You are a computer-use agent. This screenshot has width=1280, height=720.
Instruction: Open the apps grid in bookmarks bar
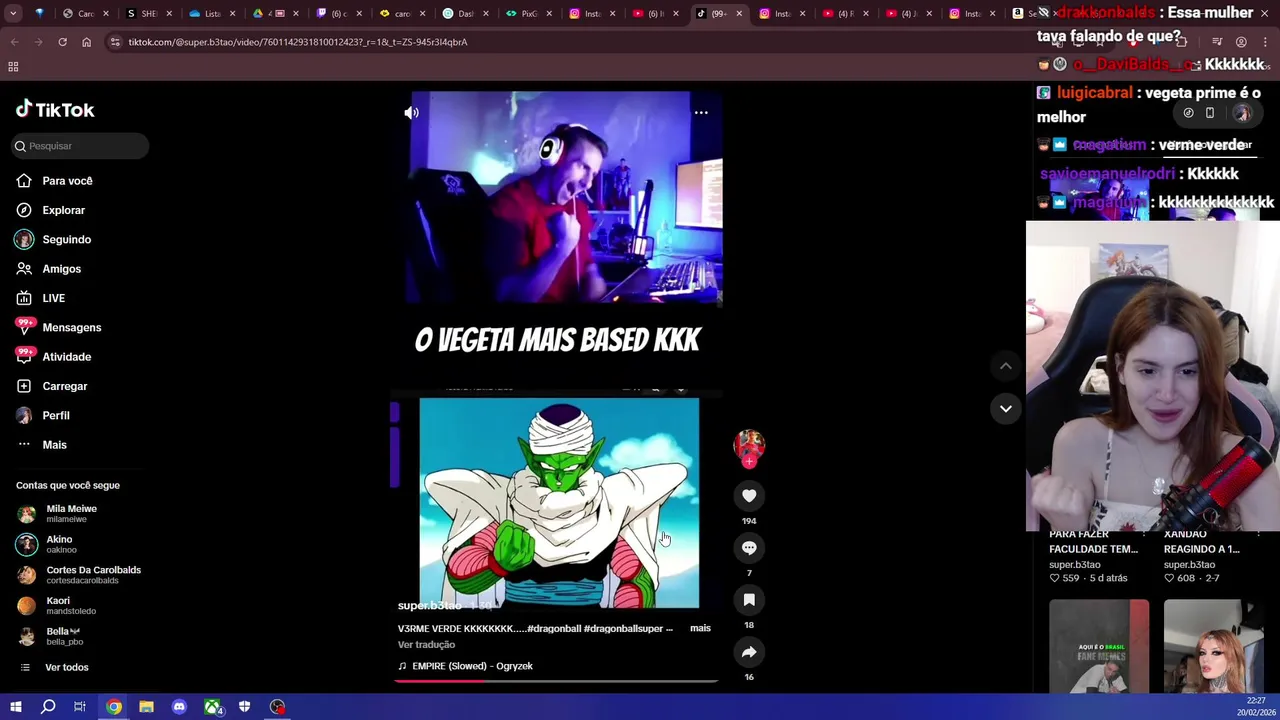point(13,67)
